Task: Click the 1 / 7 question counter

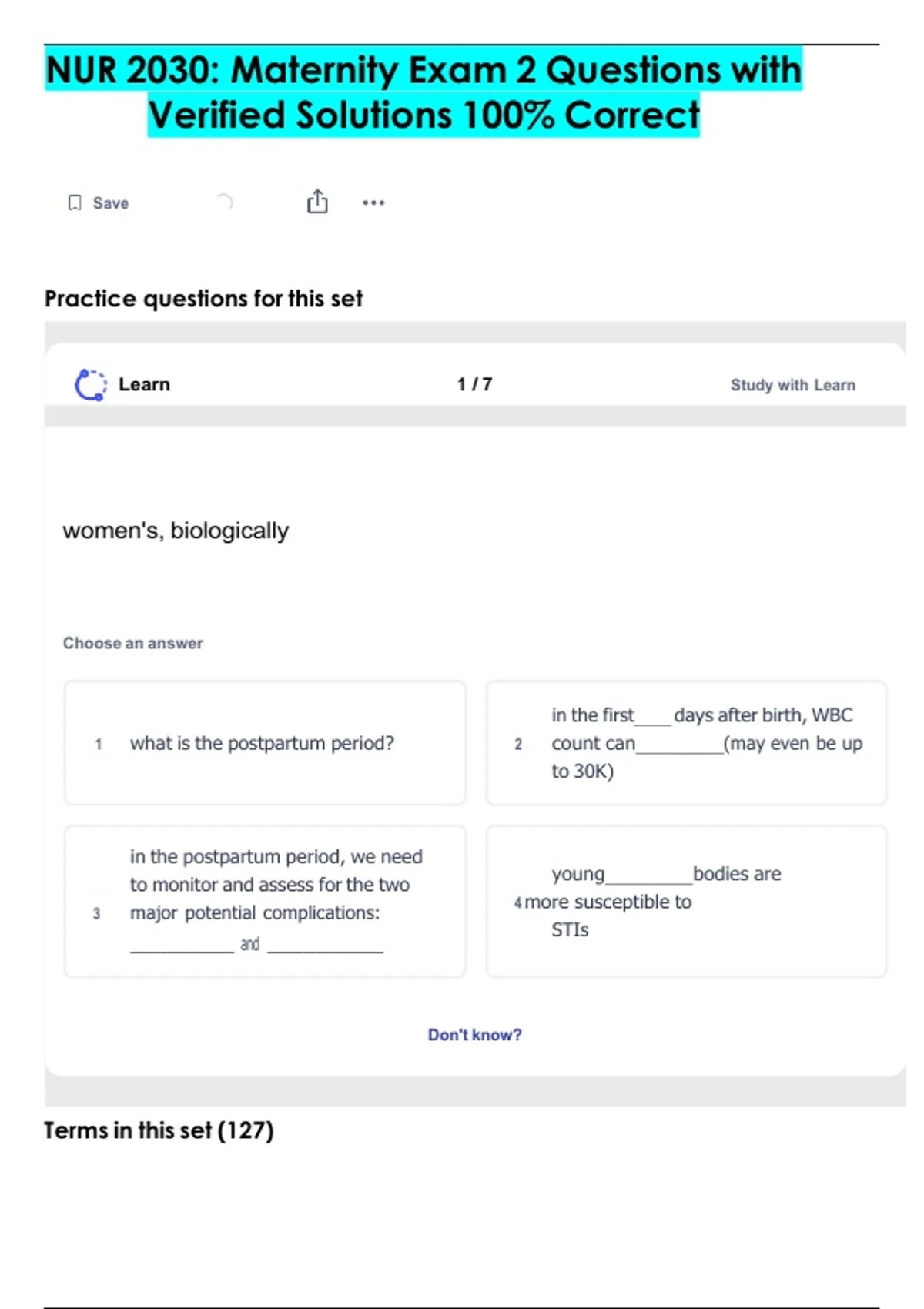Action: tap(474, 384)
